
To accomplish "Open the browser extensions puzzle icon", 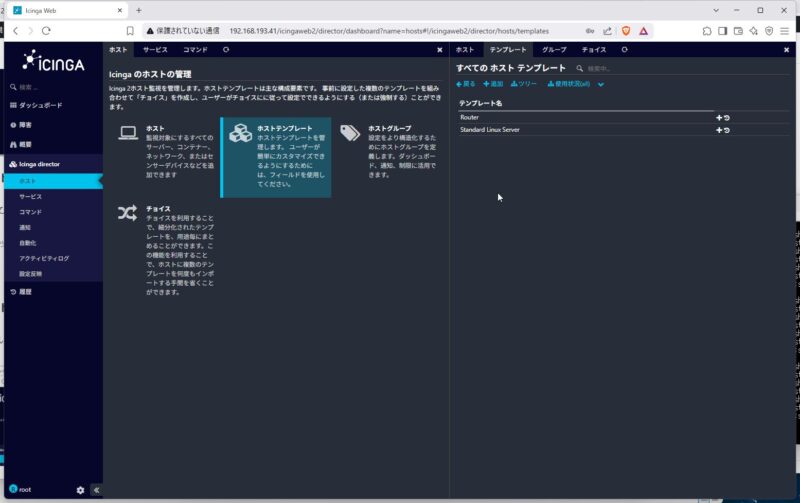I will point(707,31).
